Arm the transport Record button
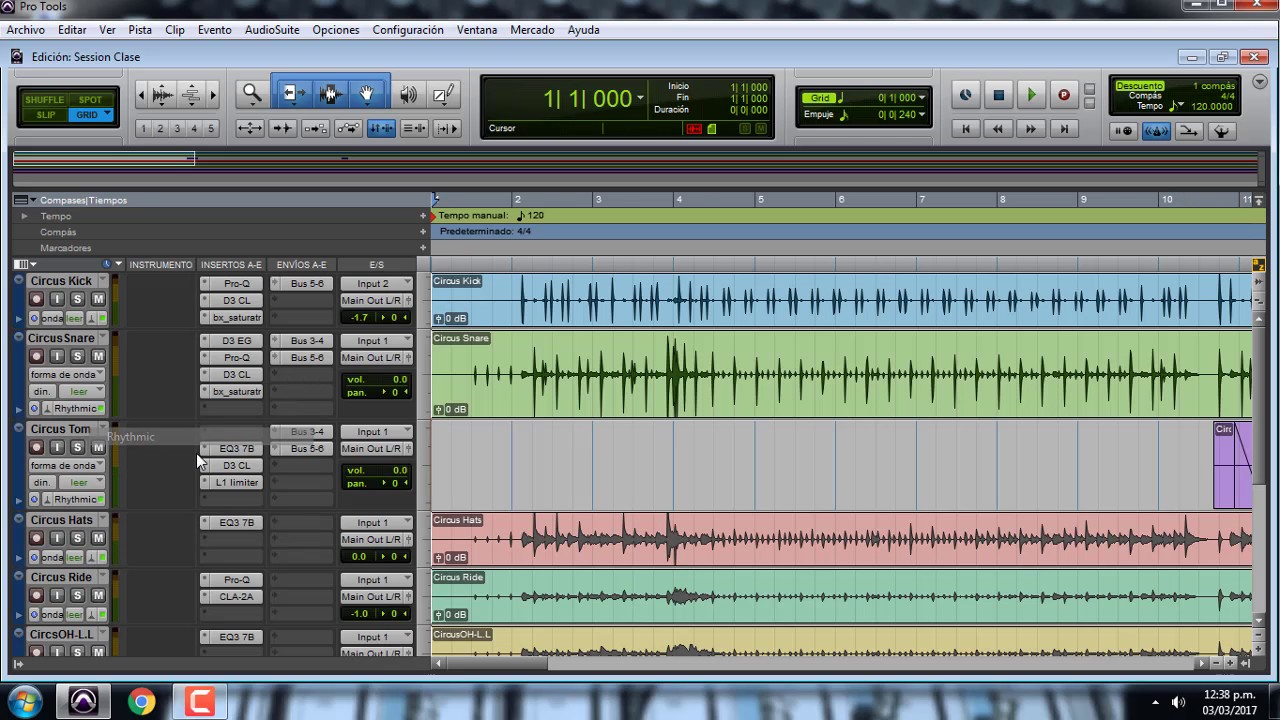Image resolution: width=1280 pixels, height=720 pixels. click(x=1064, y=95)
